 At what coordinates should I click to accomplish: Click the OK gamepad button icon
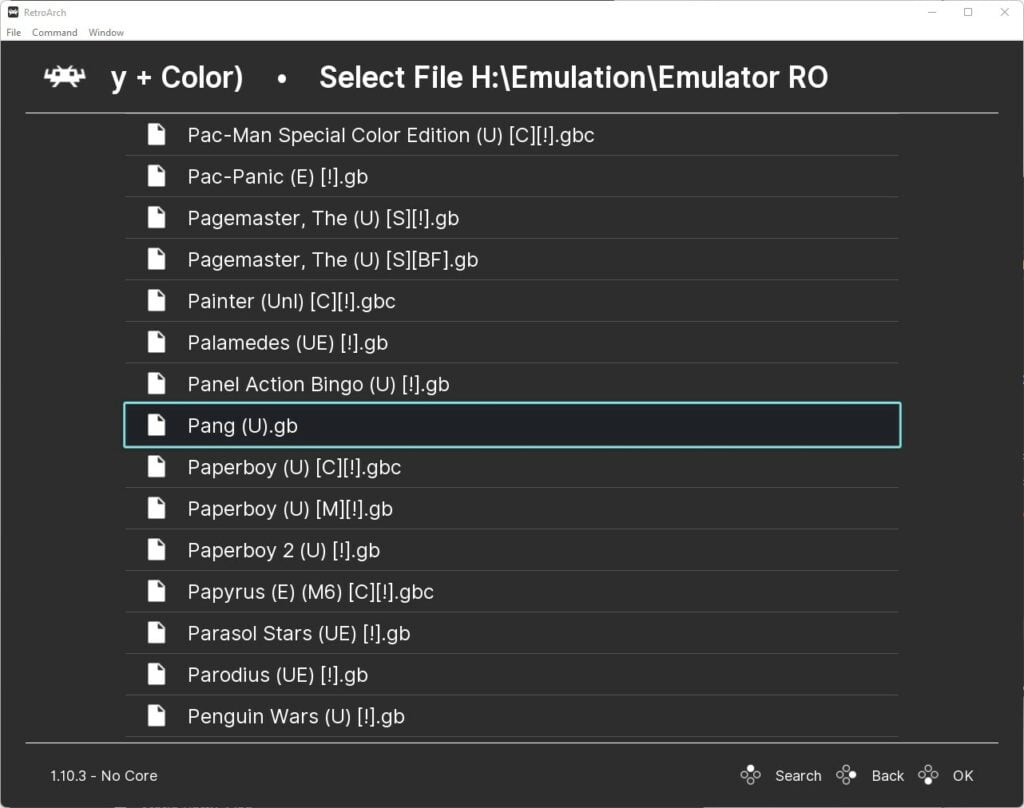coord(928,775)
